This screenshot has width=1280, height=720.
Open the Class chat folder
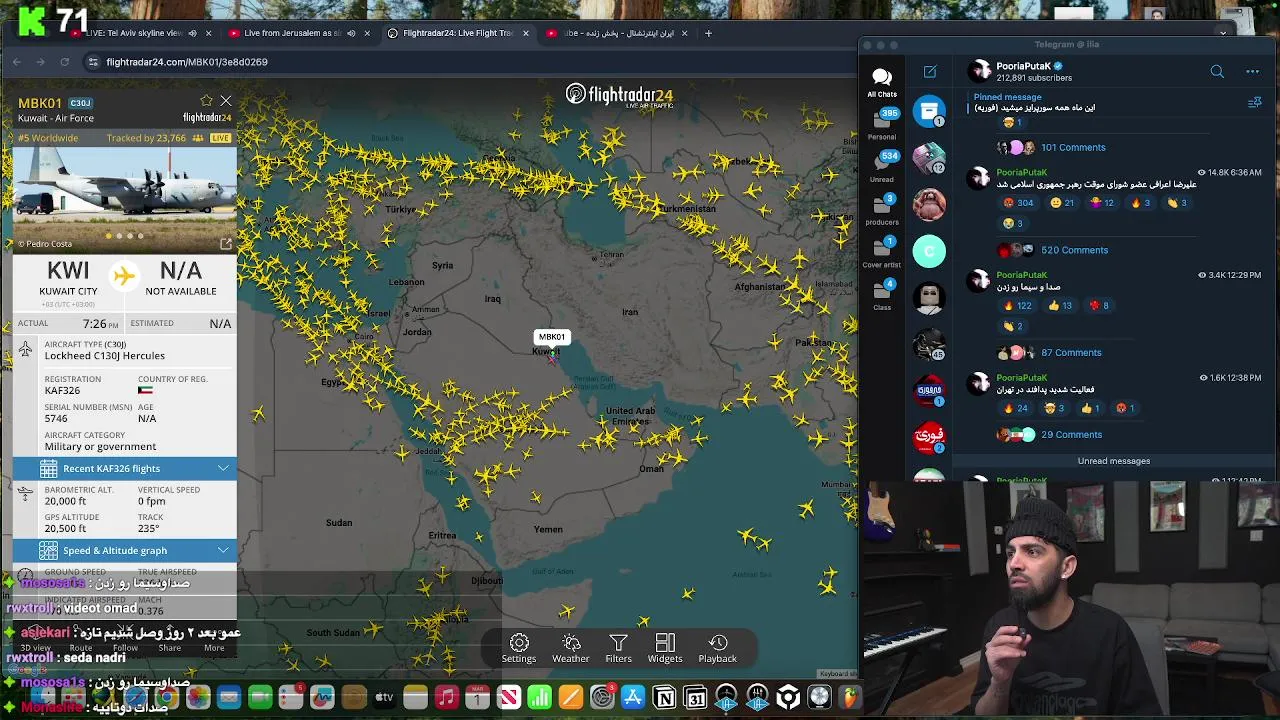tap(882, 295)
